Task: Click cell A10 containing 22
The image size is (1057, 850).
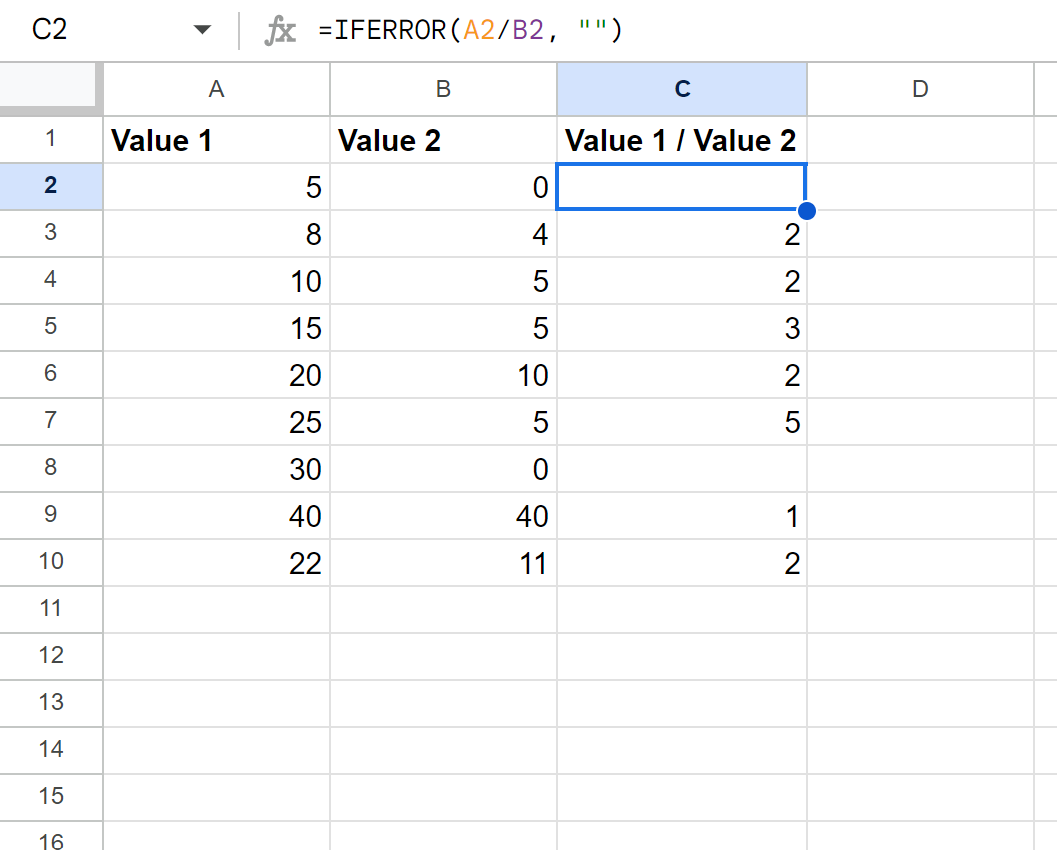Action: pyautogui.click(x=216, y=562)
